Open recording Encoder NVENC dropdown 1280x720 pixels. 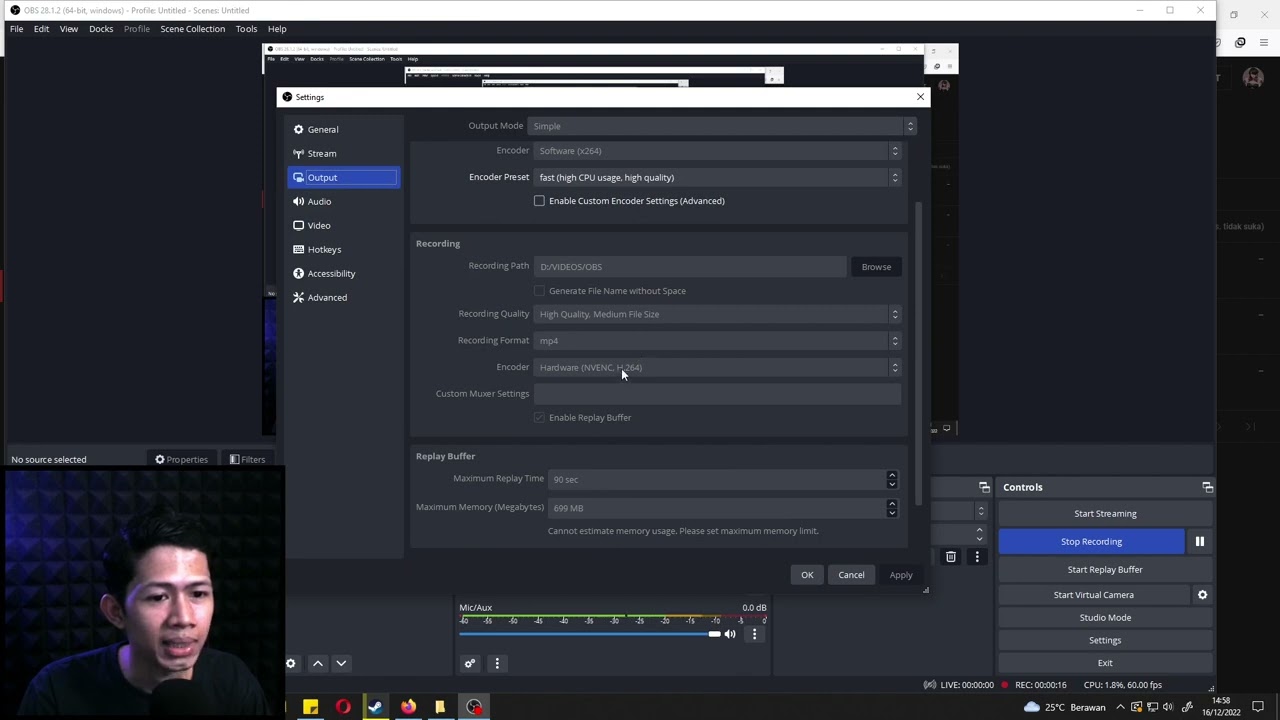pos(717,367)
